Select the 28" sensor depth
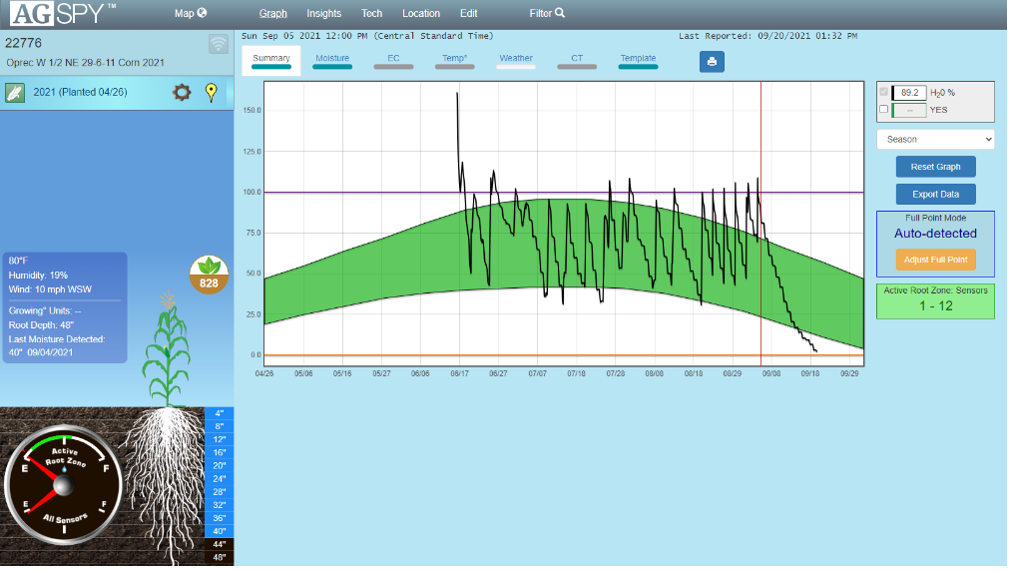Viewport: 1011px width, 571px height. [x=220, y=494]
